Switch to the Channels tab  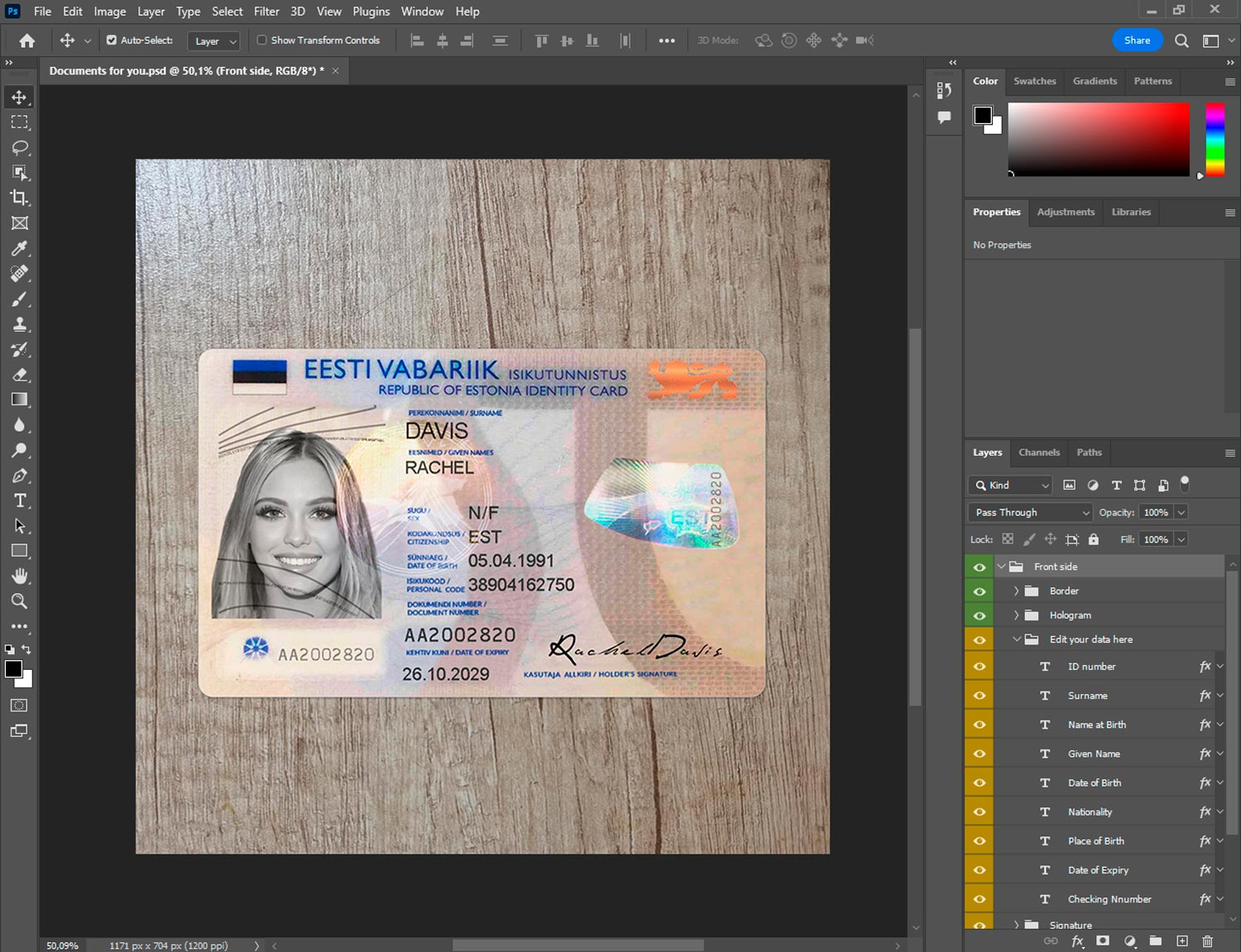[1038, 452]
